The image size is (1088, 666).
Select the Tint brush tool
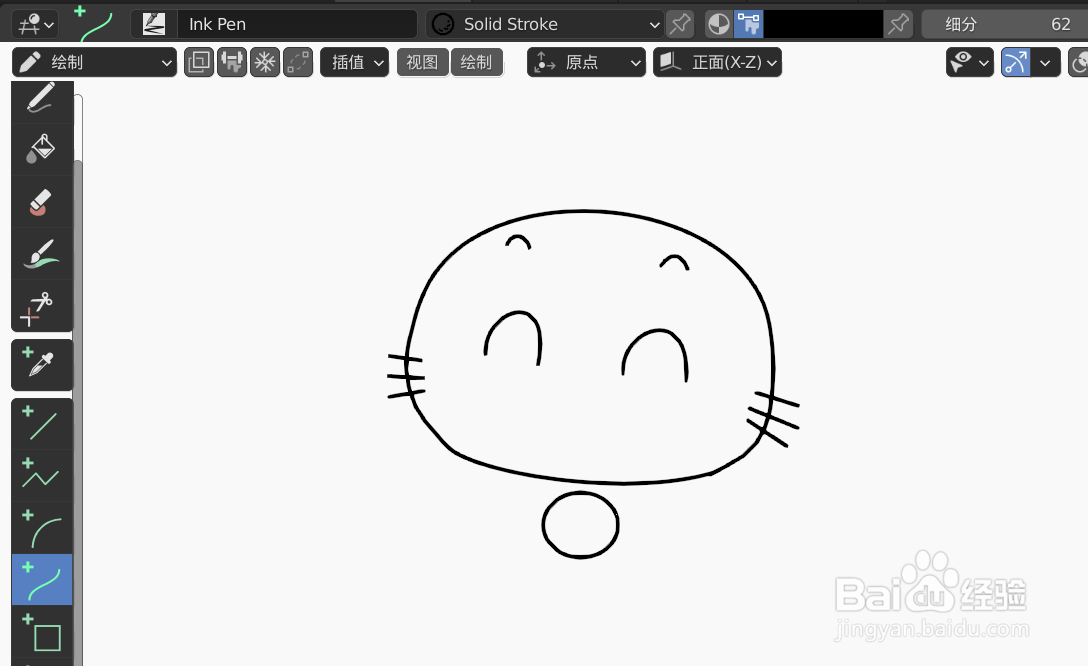point(42,254)
